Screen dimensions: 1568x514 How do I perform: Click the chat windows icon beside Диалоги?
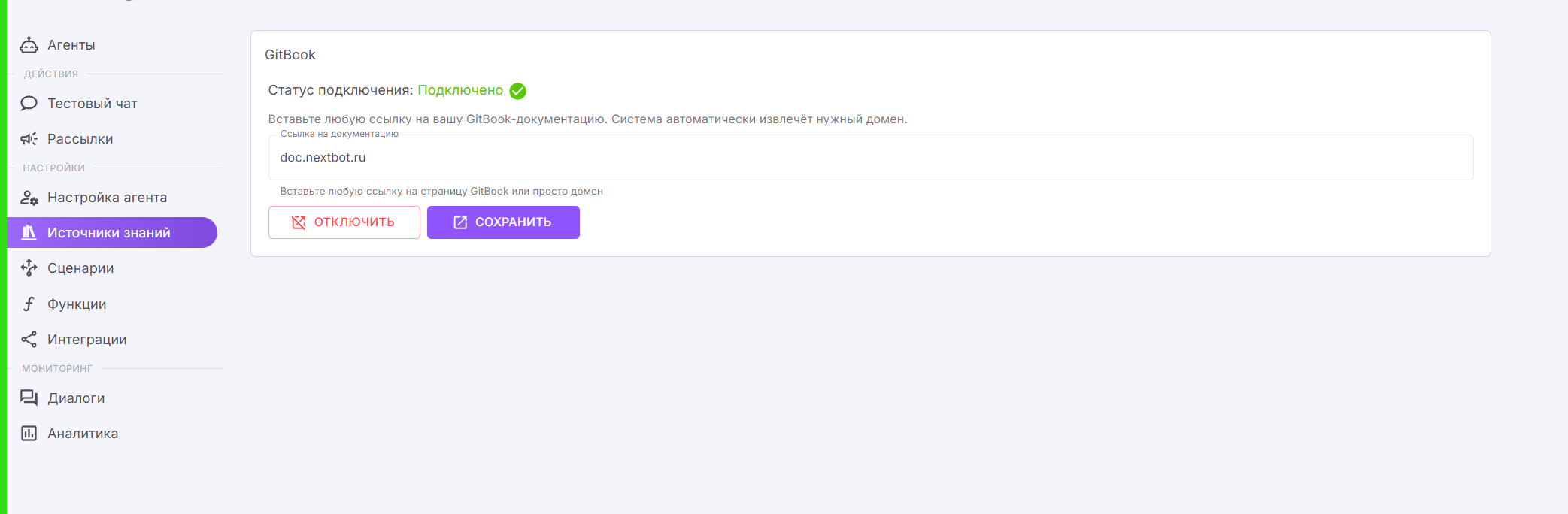(x=29, y=398)
